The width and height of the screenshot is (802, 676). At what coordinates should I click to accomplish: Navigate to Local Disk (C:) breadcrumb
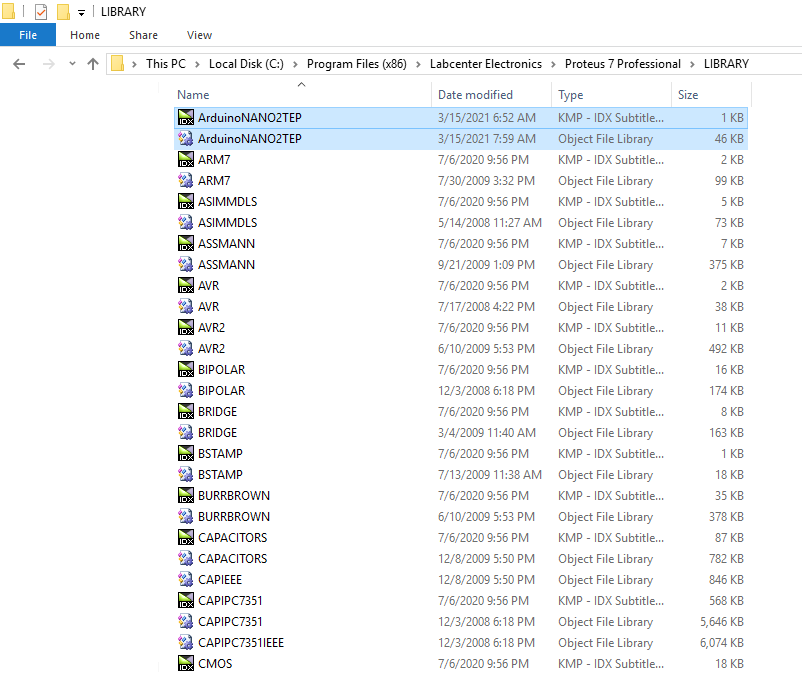click(x=246, y=64)
